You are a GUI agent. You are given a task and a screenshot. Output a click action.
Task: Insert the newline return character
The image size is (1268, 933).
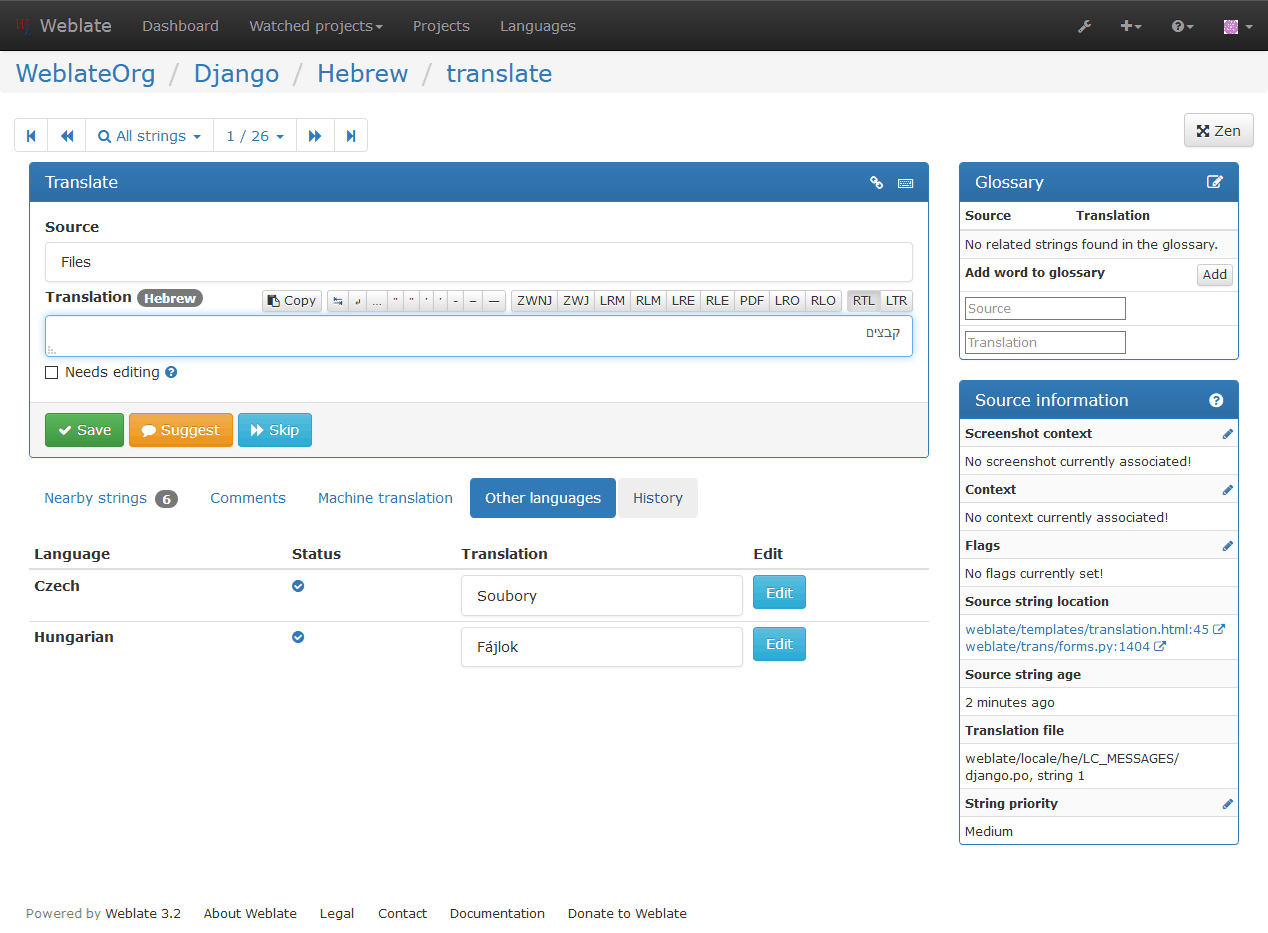[x=358, y=300]
